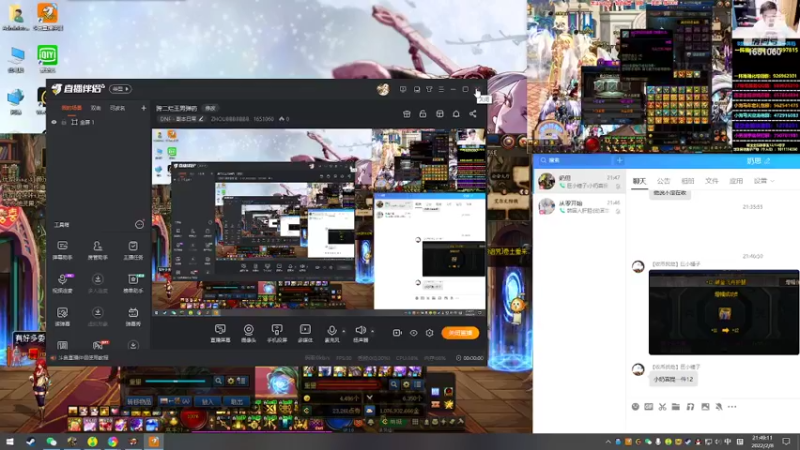The image size is (800, 450).
Task: Click the folder icon in chat toolbar
Action: (676, 407)
